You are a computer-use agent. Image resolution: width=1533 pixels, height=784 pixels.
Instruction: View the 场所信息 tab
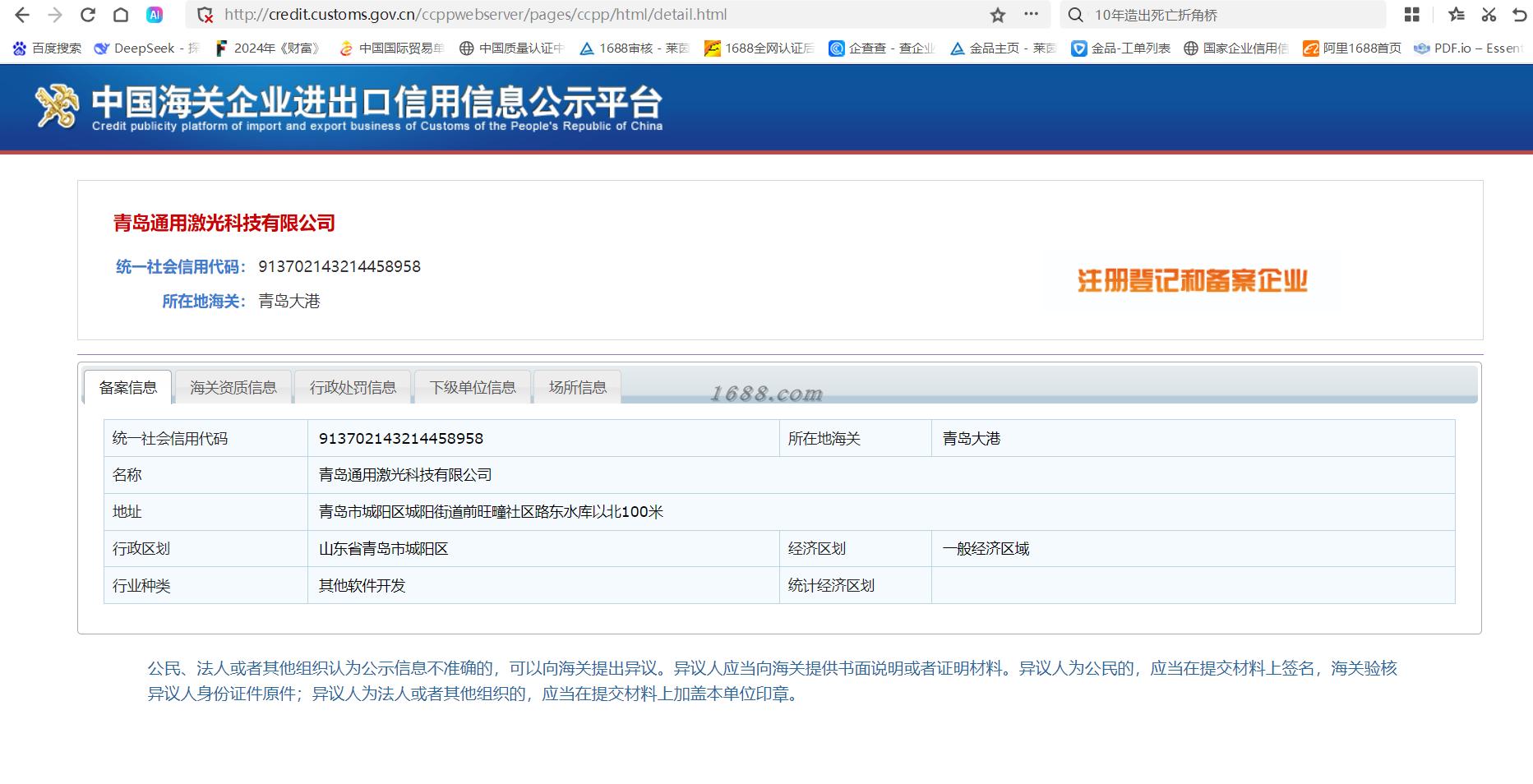click(578, 387)
